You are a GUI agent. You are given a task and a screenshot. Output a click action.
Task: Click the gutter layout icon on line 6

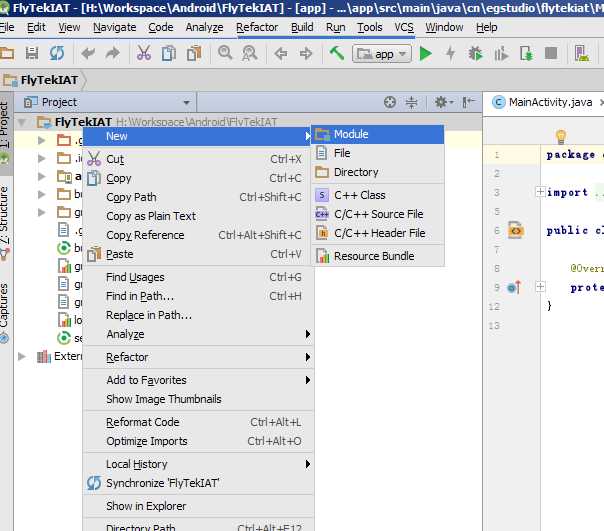point(516,230)
